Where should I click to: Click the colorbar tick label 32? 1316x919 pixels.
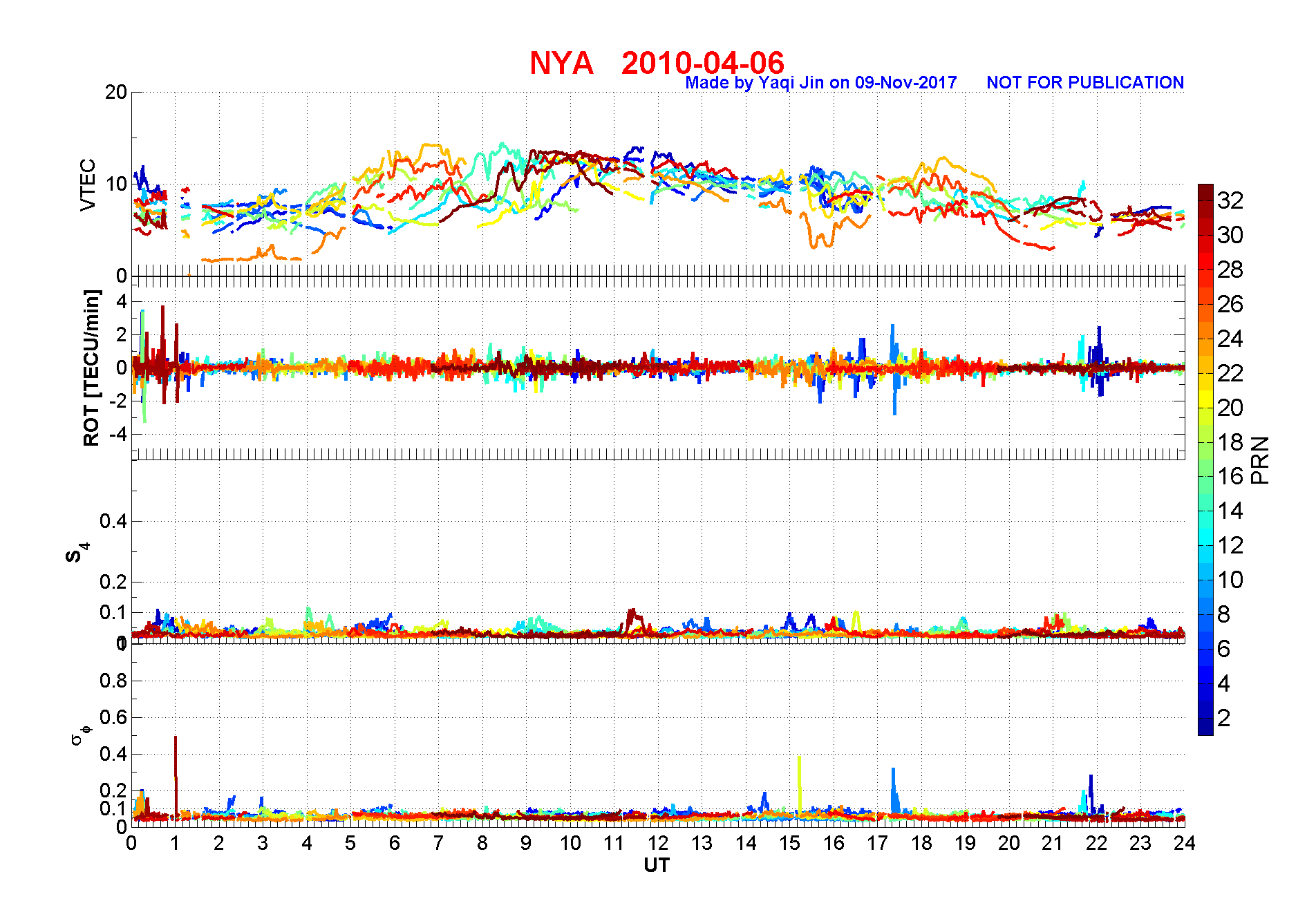[1230, 200]
